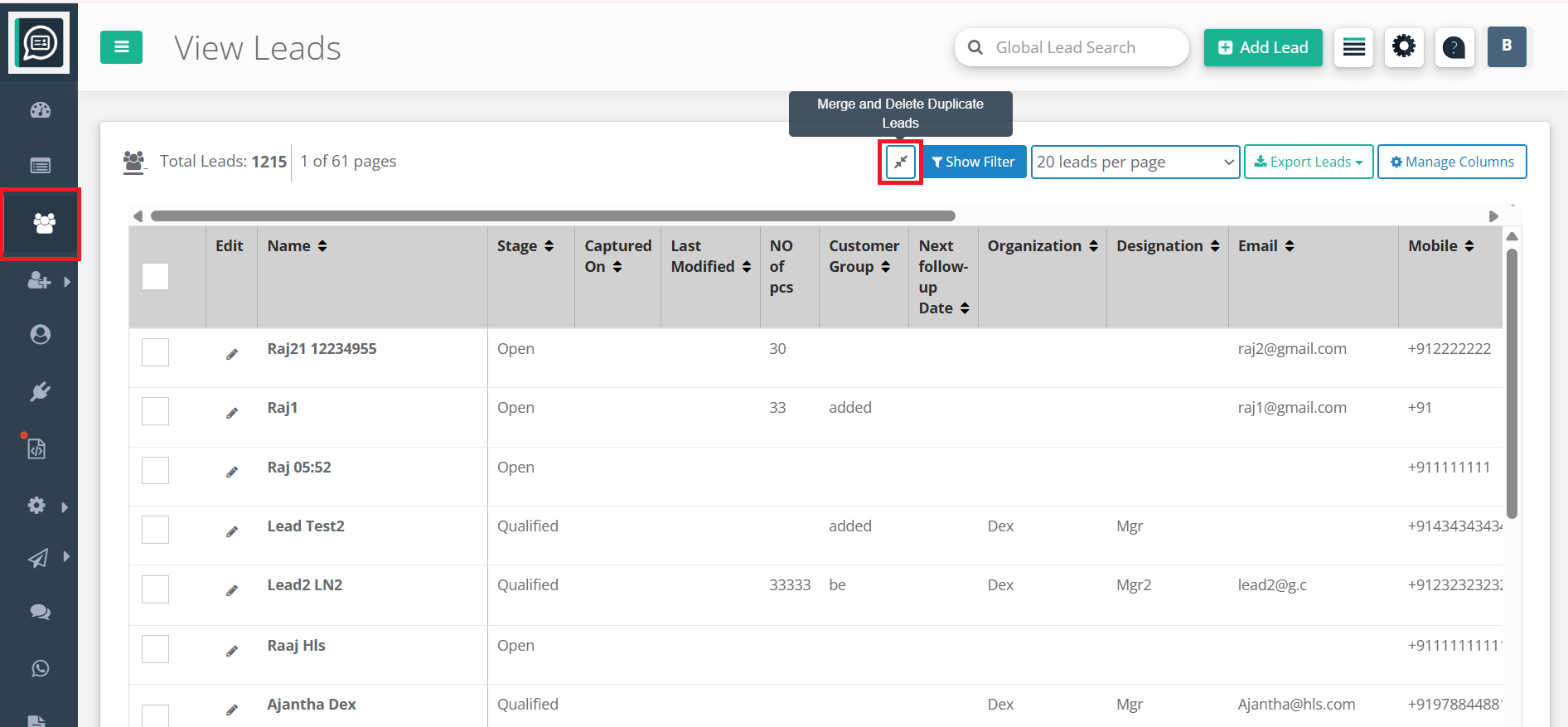This screenshot has height=727, width=1568.
Task: Open the 20 leads per page dropdown
Action: [x=1135, y=162]
